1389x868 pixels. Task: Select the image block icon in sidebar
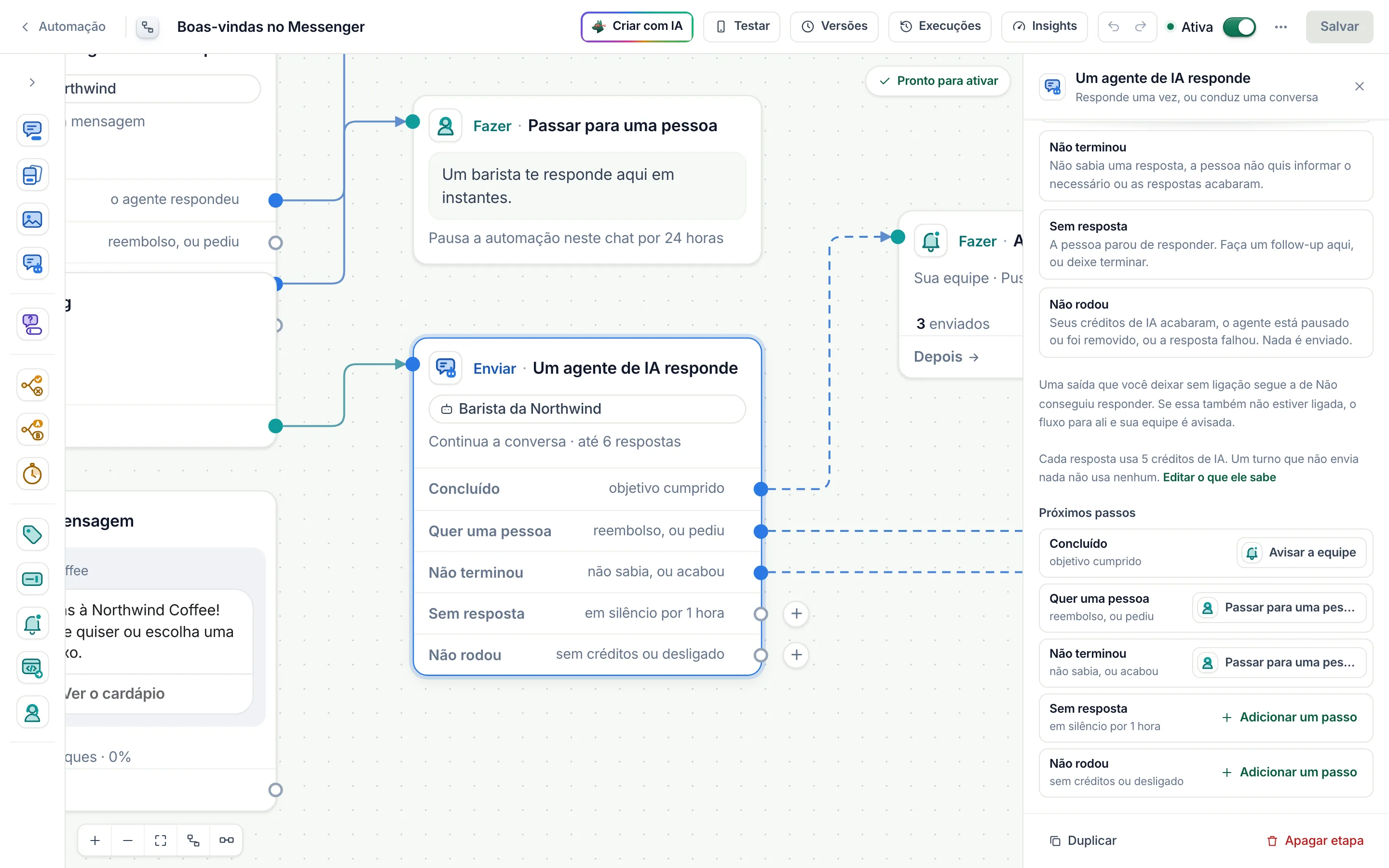(32, 219)
